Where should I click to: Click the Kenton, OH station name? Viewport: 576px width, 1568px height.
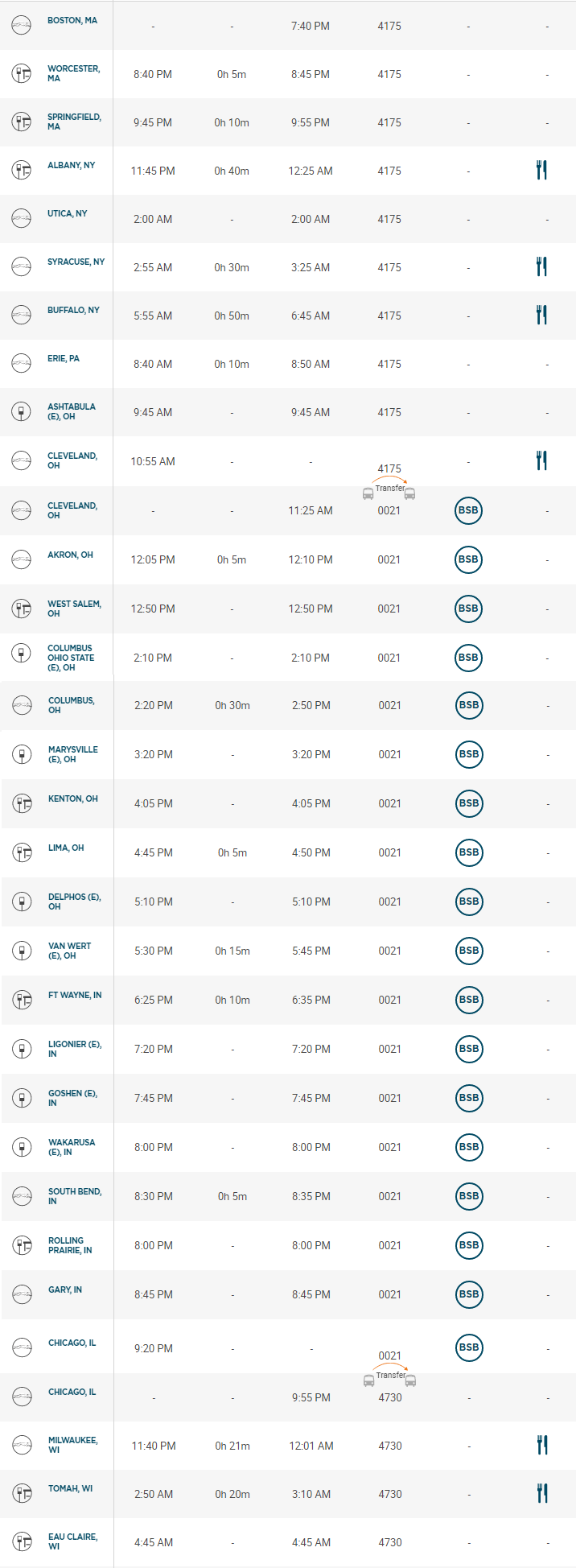(73, 798)
